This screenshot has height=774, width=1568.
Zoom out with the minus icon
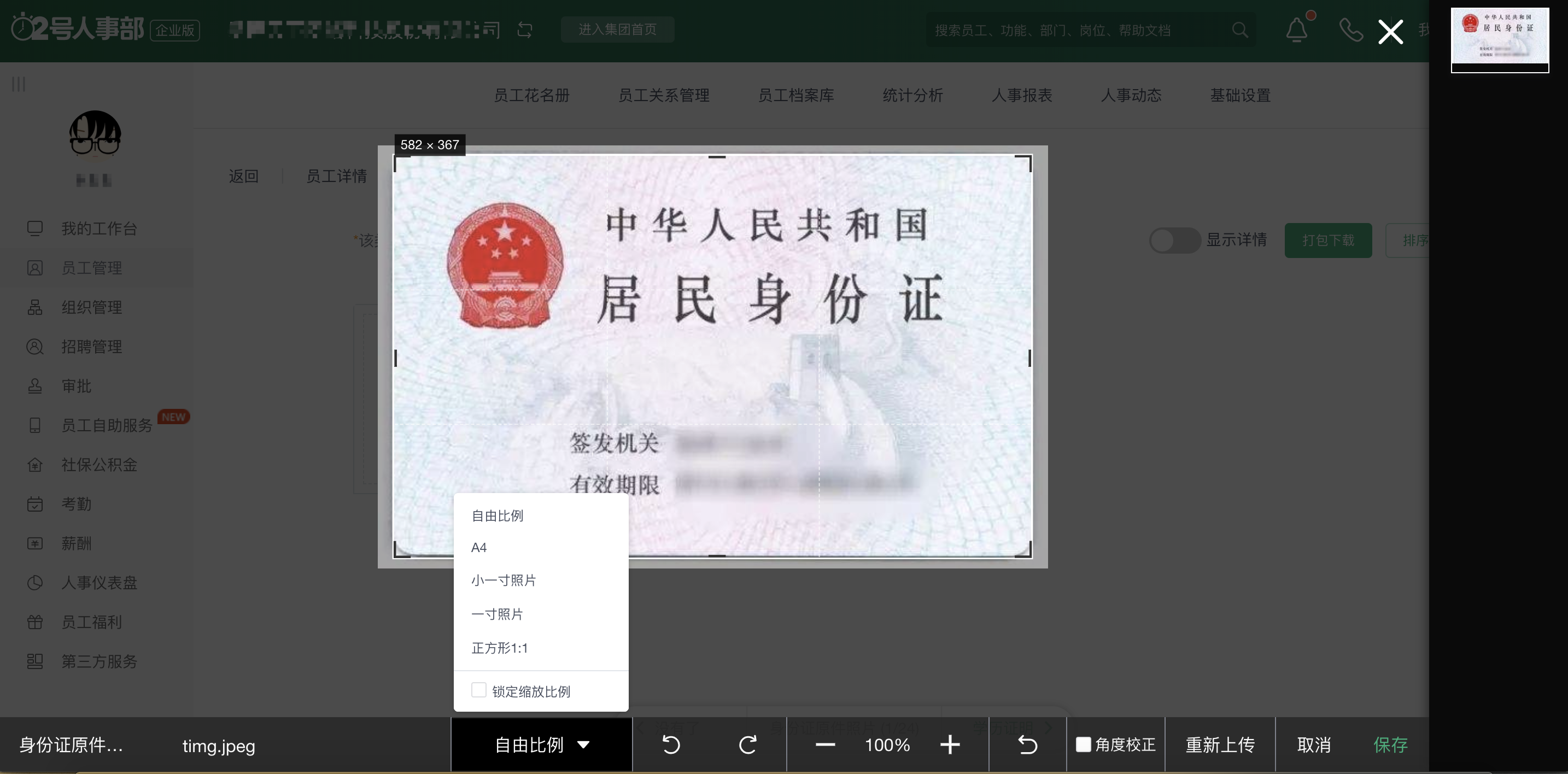(x=825, y=745)
